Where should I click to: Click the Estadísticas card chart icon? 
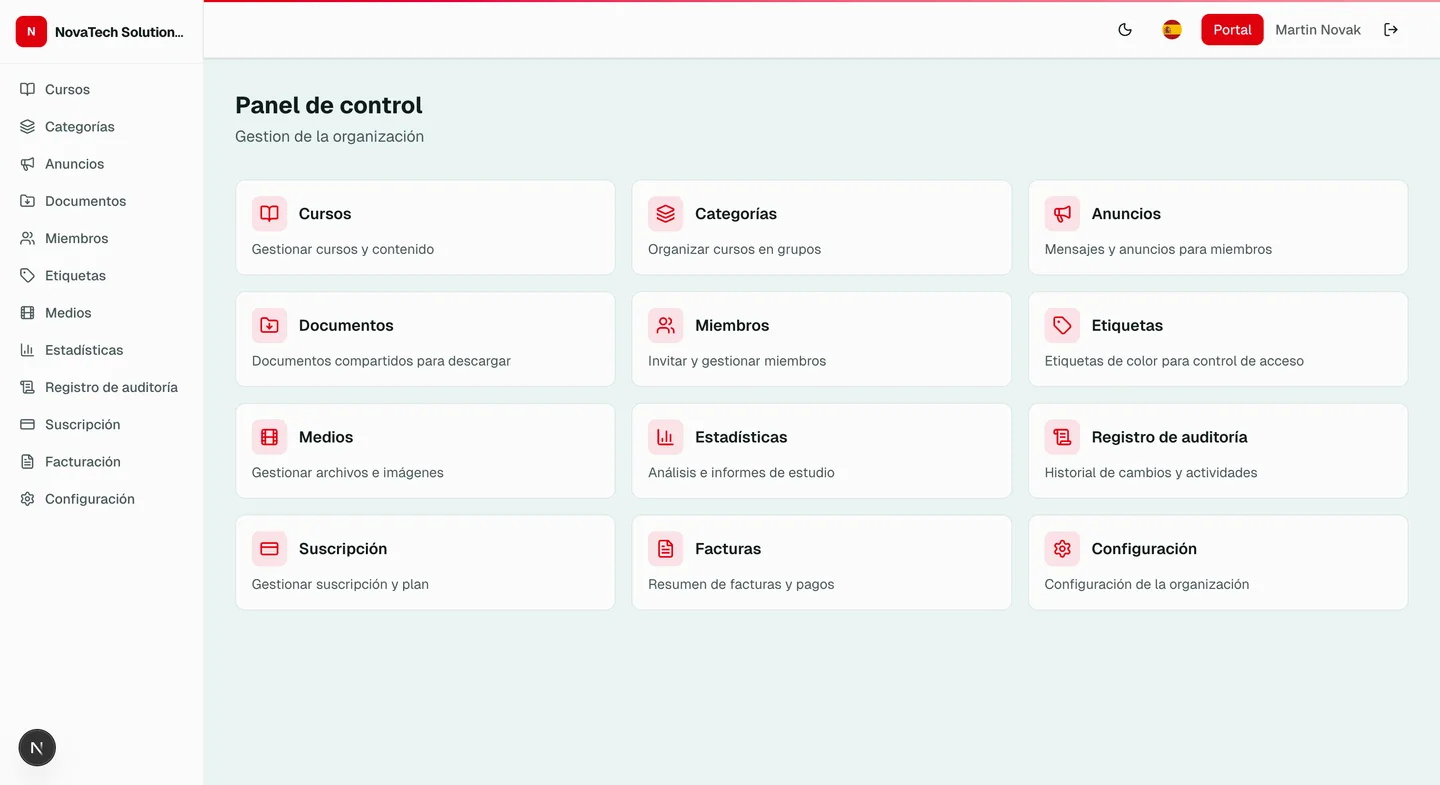(x=666, y=437)
